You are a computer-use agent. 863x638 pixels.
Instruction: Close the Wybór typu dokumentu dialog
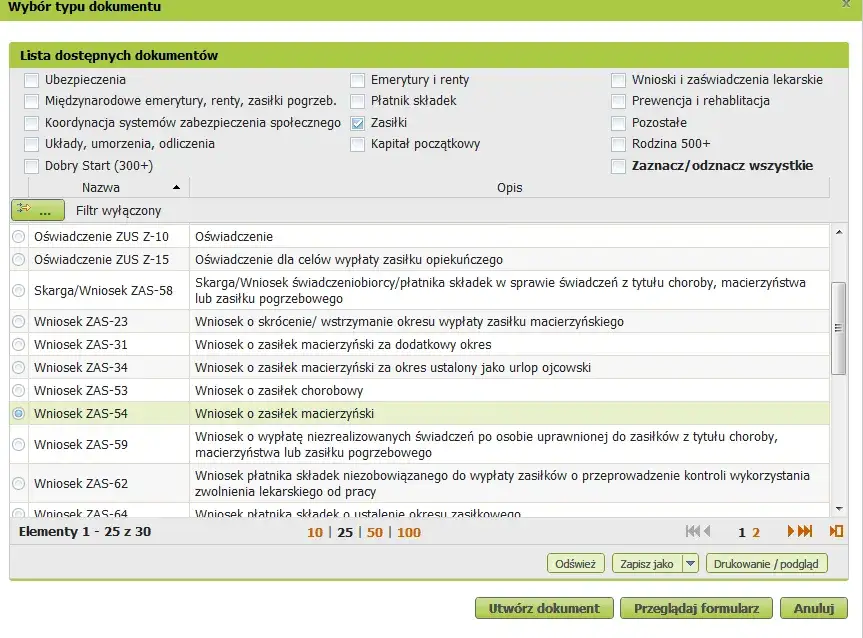tap(846, 5)
